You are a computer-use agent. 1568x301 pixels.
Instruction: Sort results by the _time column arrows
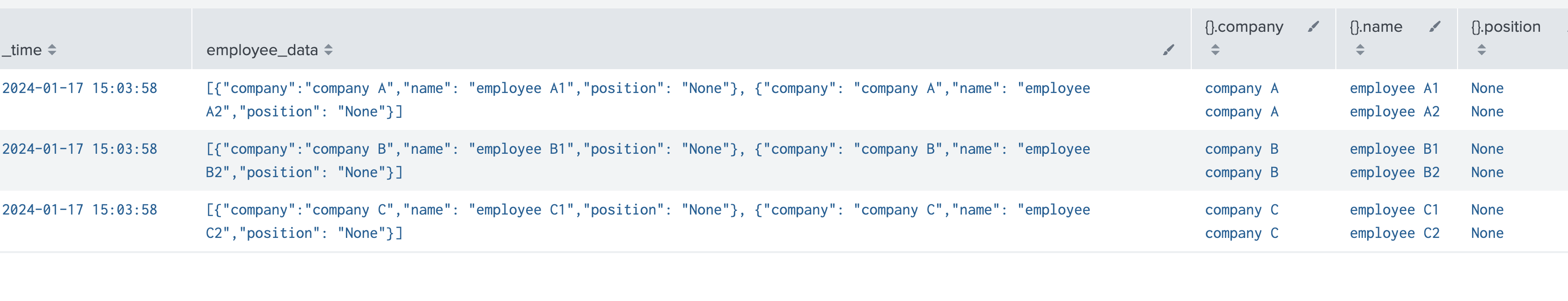point(52,50)
